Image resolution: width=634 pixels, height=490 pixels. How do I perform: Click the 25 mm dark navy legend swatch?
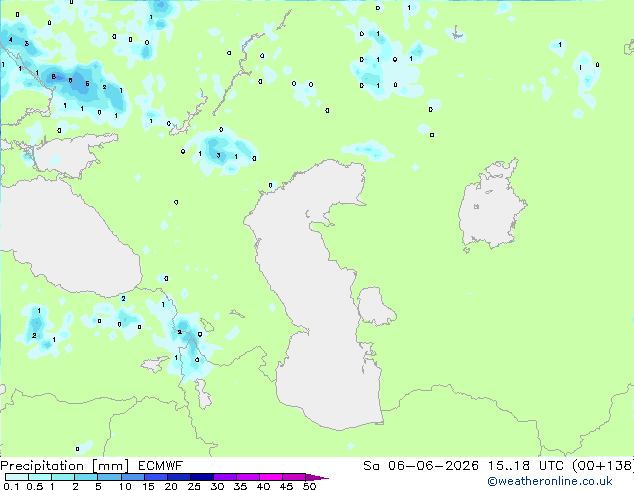coord(201,477)
